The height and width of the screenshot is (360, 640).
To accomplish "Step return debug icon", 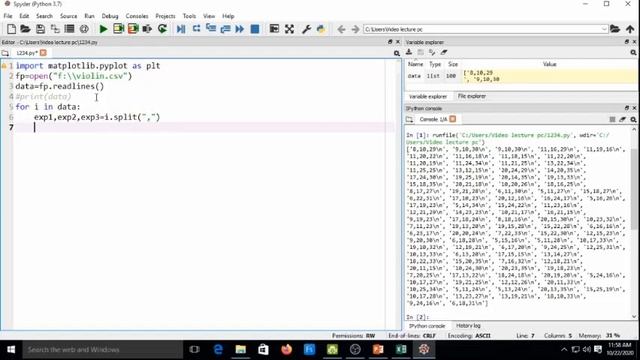I will tap(225, 29).
